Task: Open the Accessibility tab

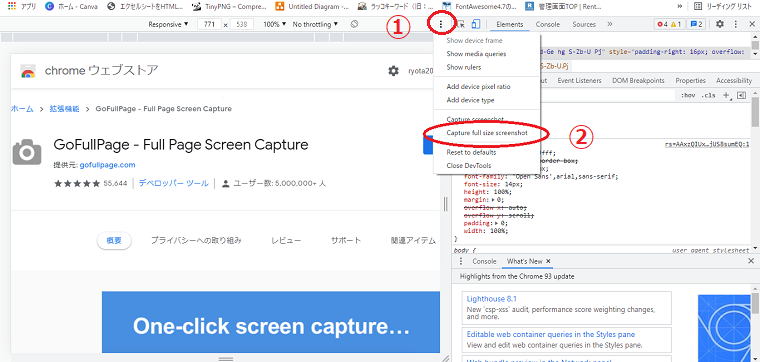Action: [734, 80]
